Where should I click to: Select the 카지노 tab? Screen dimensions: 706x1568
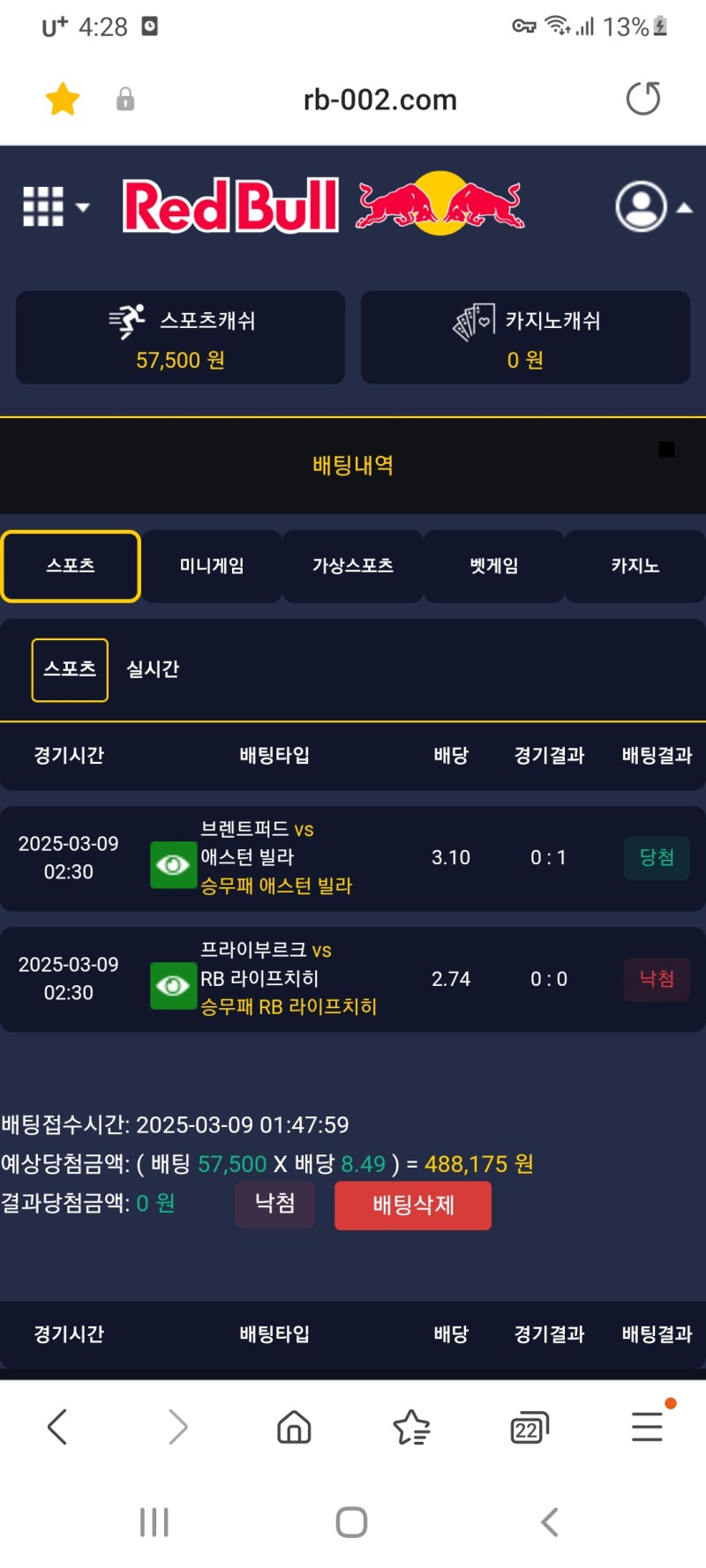635,566
